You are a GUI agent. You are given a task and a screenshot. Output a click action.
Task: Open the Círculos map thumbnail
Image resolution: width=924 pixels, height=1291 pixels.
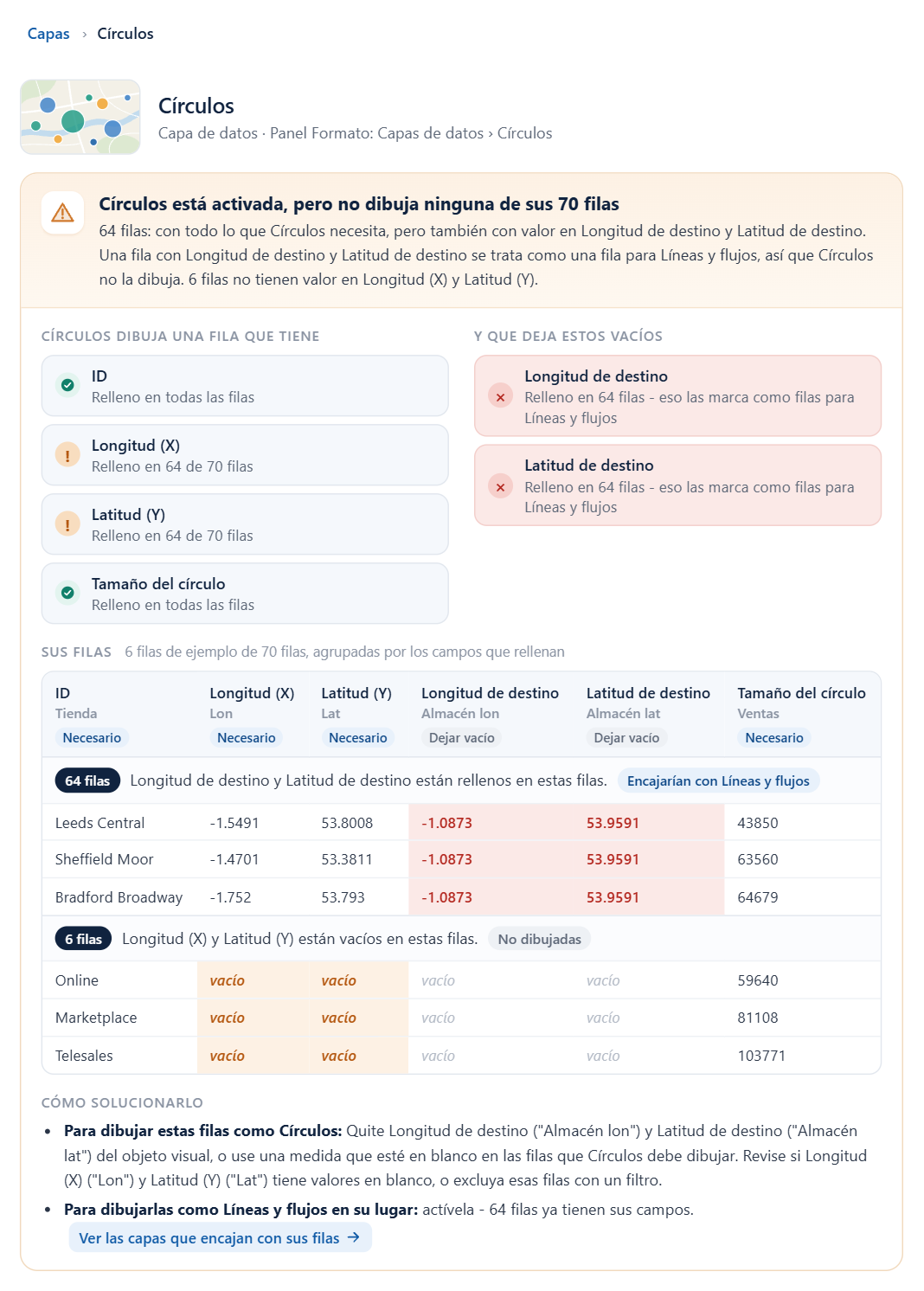(x=80, y=117)
